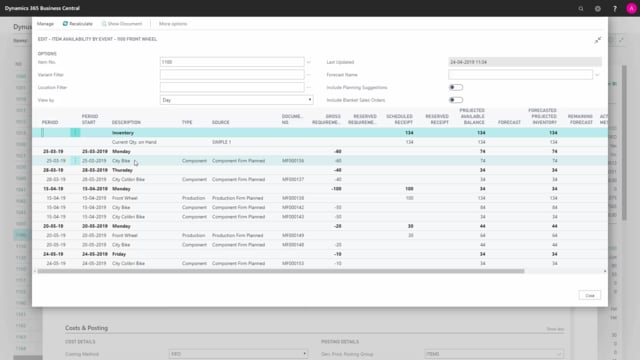
Task: Select the Friday summary row
Action: coord(320,254)
